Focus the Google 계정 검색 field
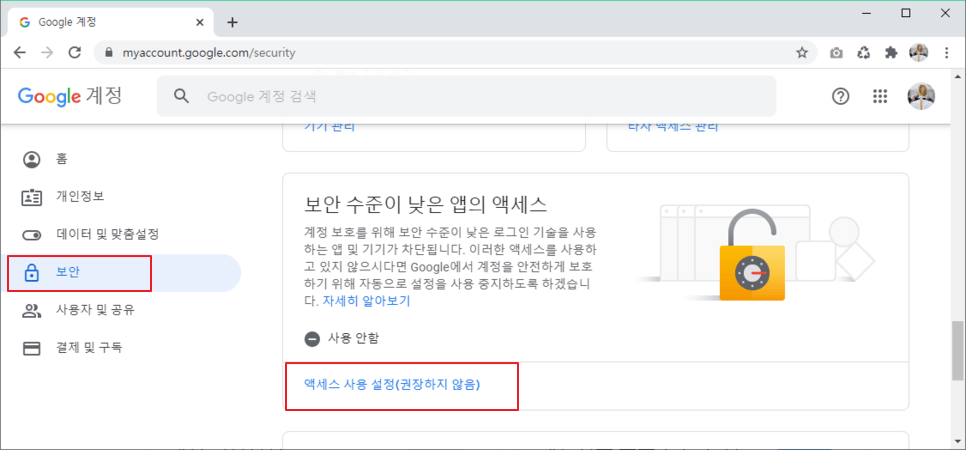The width and height of the screenshot is (966, 450). click(x=466, y=96)
